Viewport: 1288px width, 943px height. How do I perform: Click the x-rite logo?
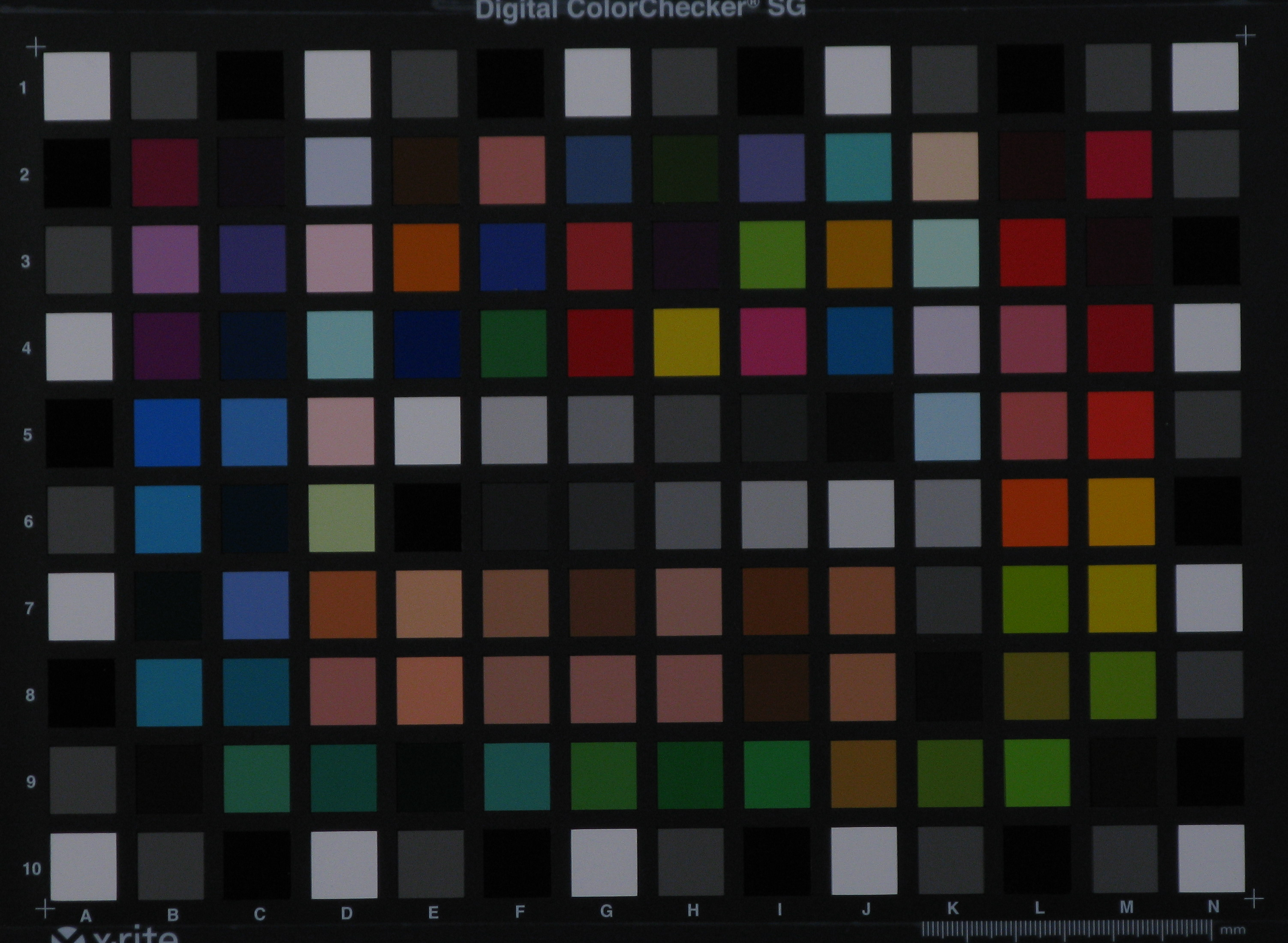click(x=114, y=935)
